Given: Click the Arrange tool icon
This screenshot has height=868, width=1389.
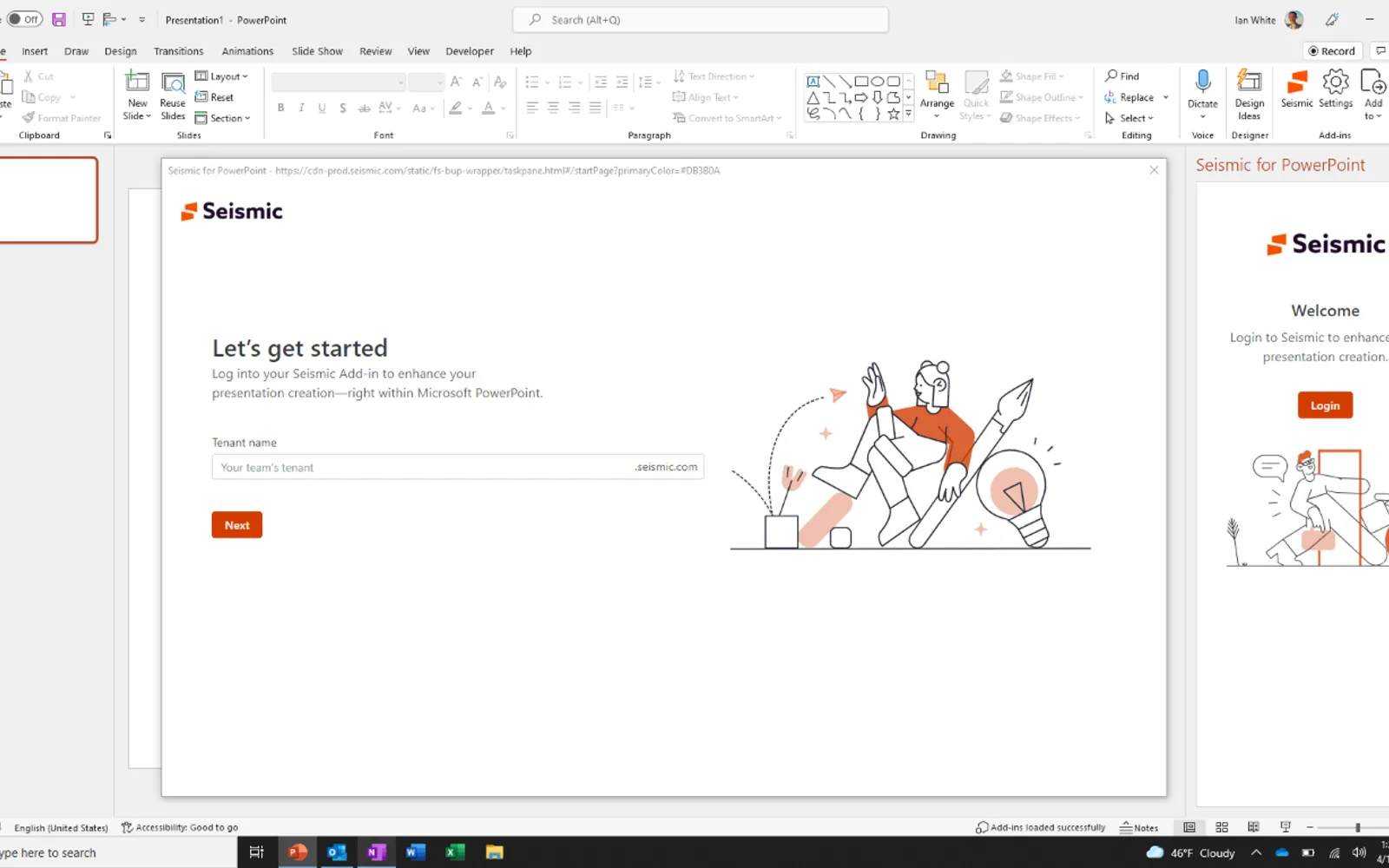Looking at the screenshot, I should click(x=937, y=95).
